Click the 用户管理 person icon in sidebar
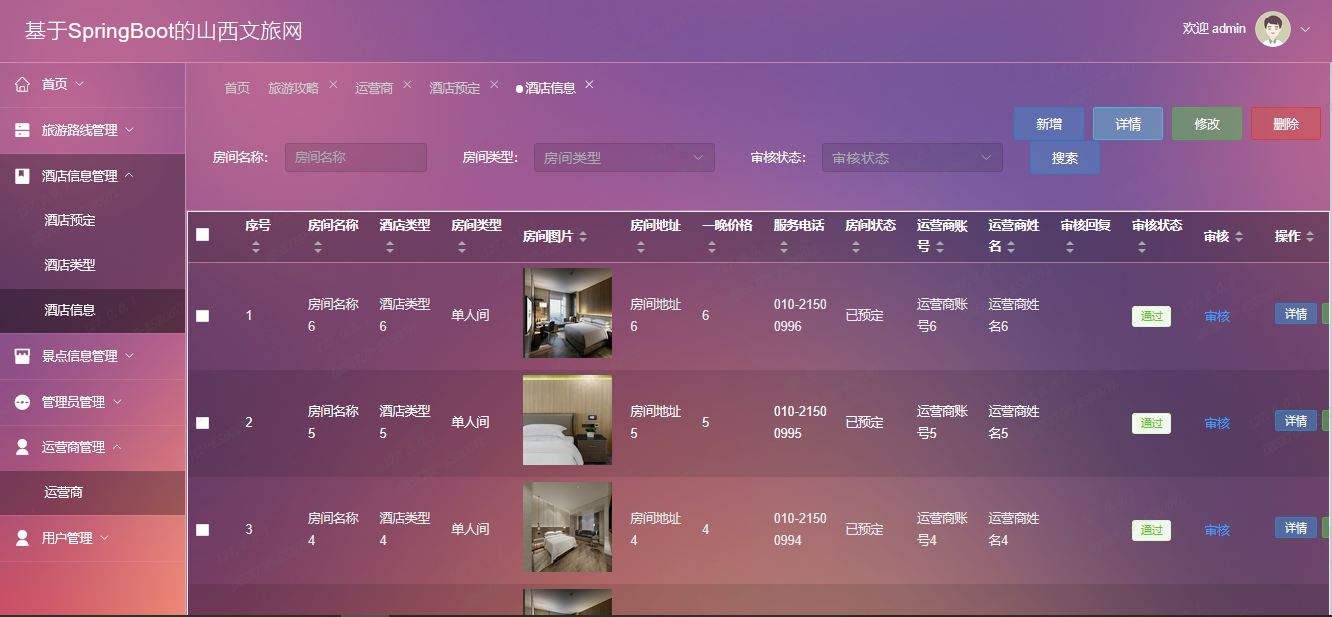1332x617 pixels. [x=22, y=538]
